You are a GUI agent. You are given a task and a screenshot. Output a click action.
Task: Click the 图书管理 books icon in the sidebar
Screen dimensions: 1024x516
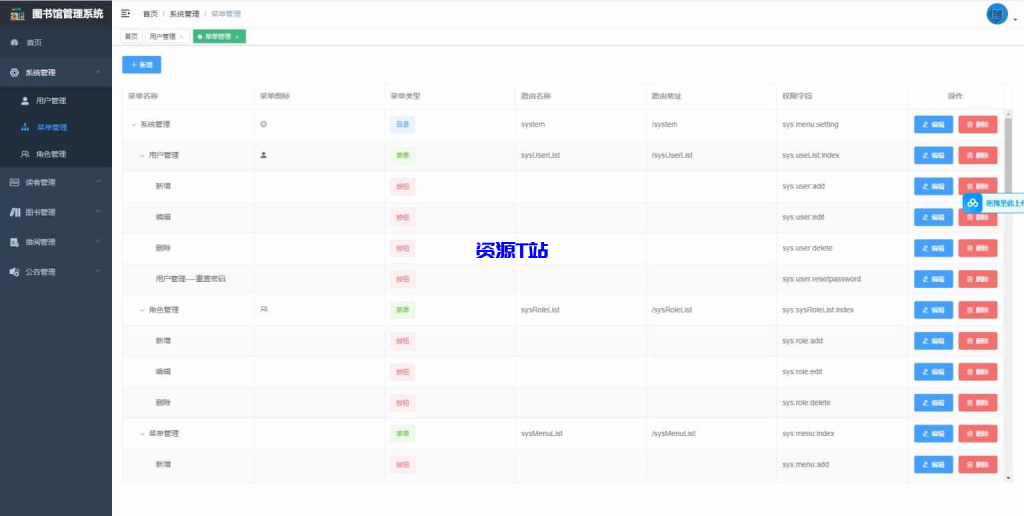coord(14,212)
